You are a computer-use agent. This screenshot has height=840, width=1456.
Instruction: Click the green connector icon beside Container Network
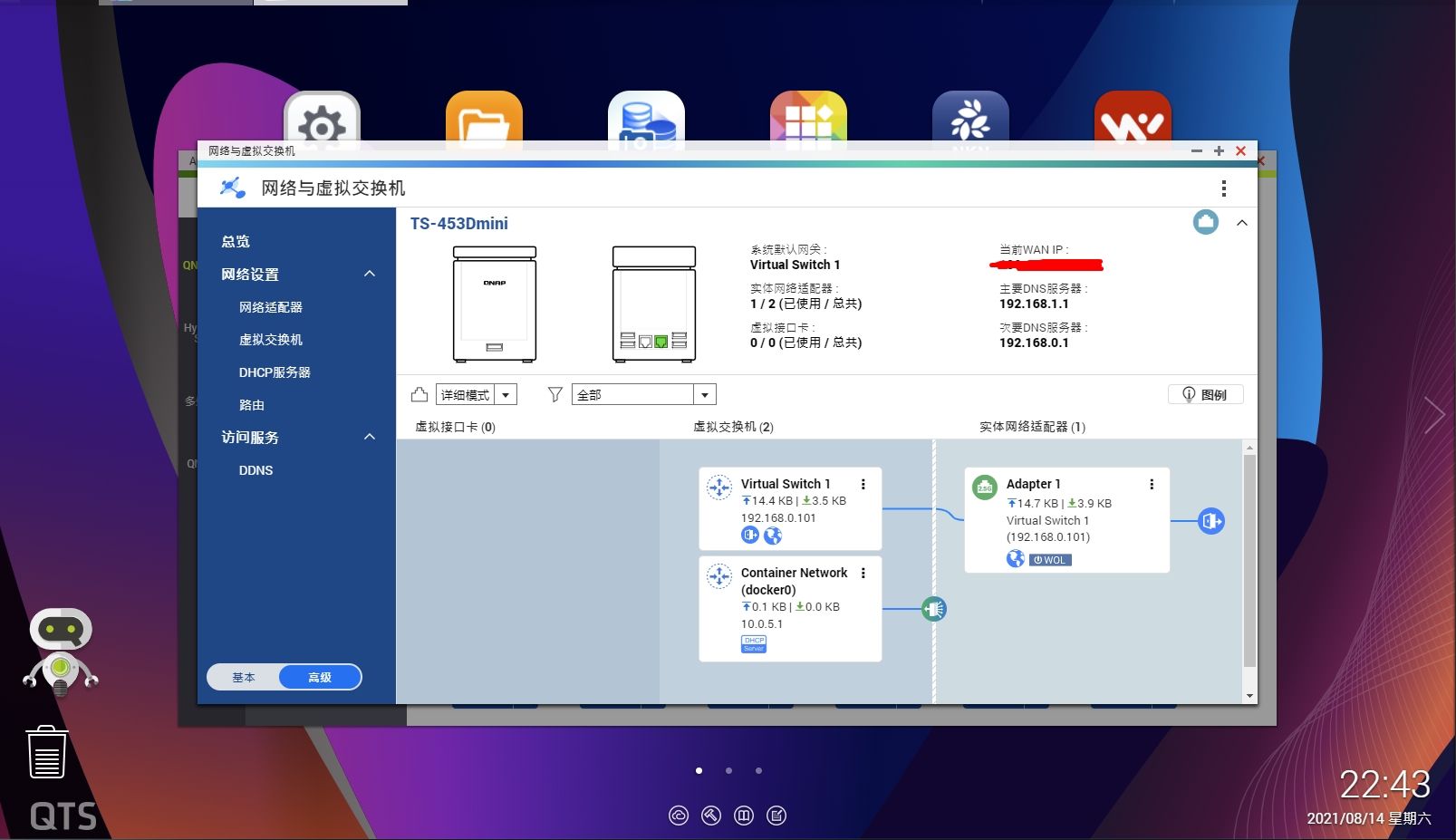coord(934,609)
